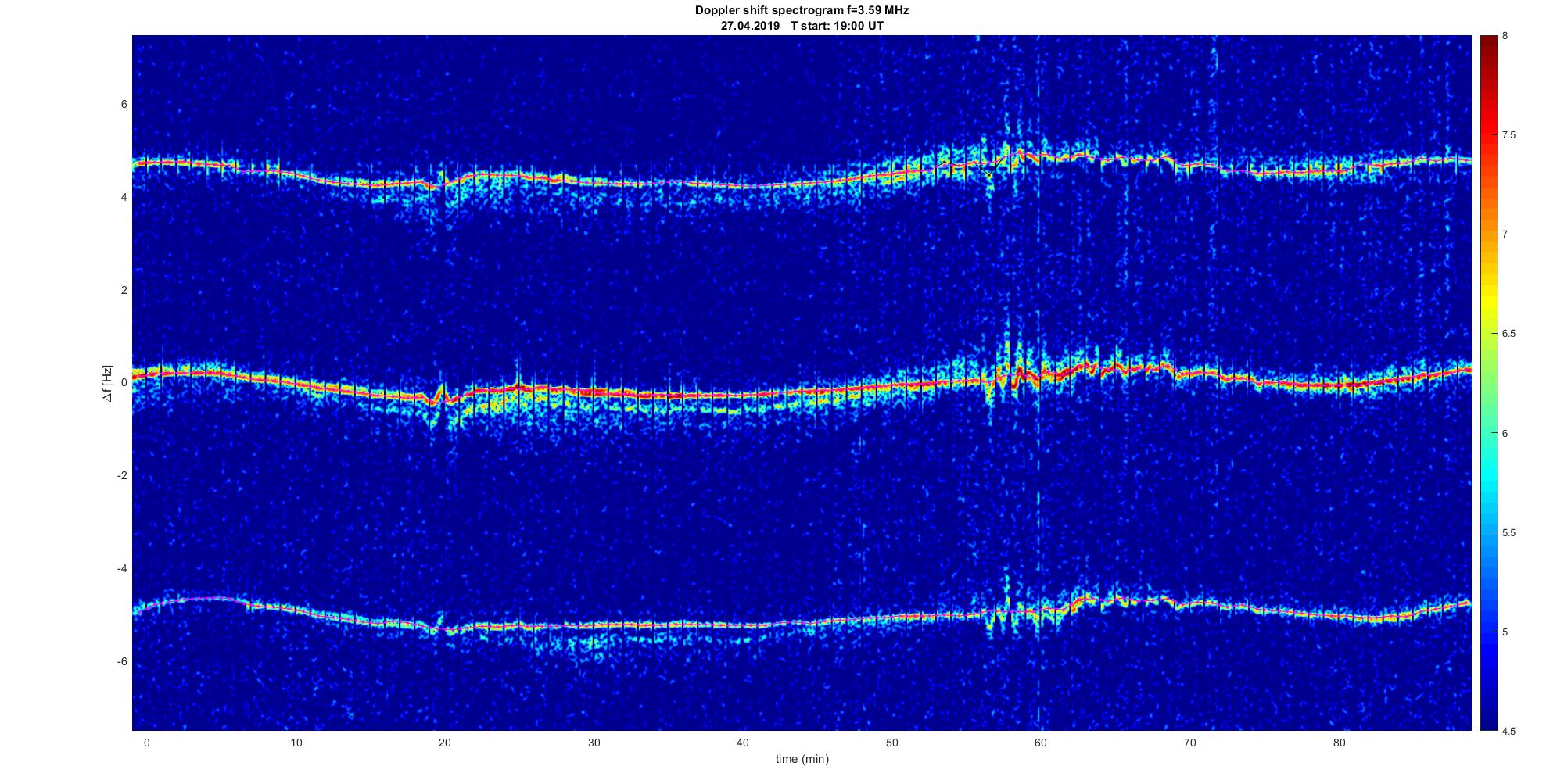Click x-axis tick label '60'
The width and height of the screenshot is (1564, 784).
(x=1041, y=743)
